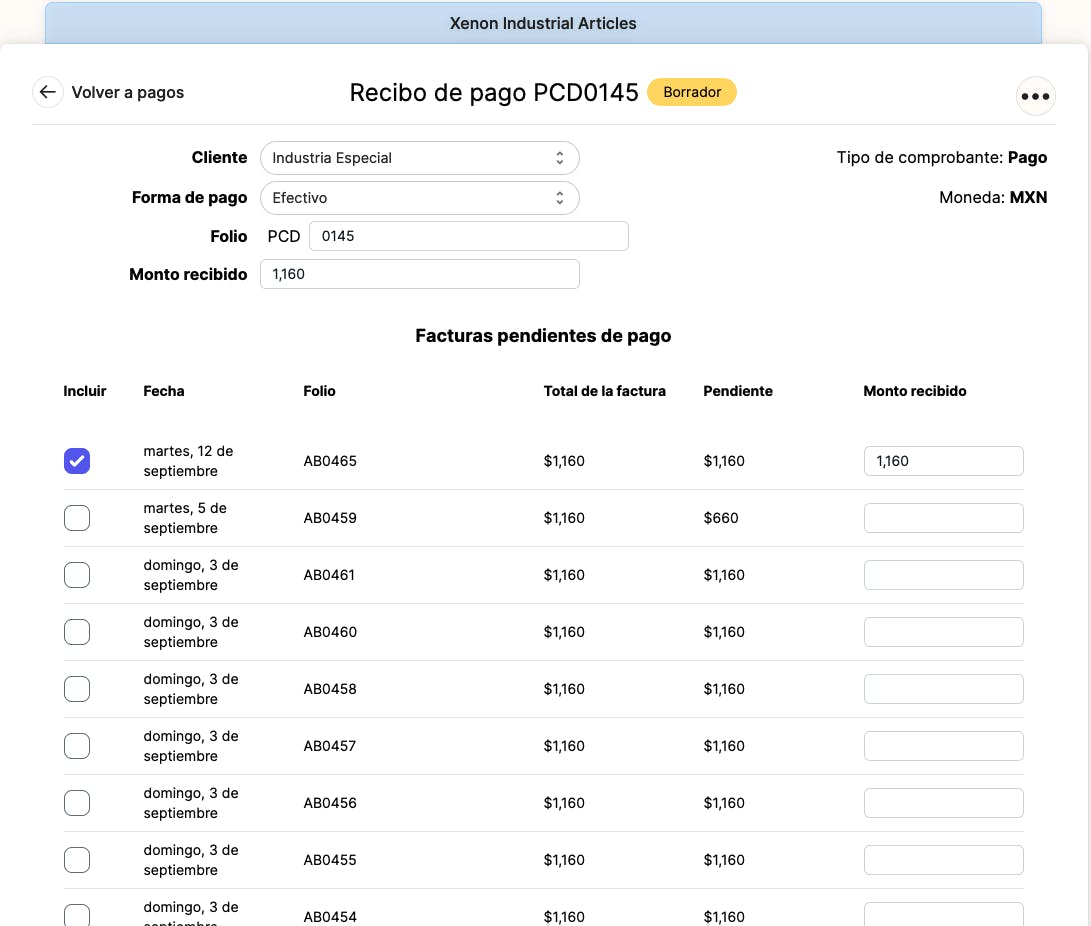The width and height of the screenshot is (1091, 926).
Task: Edit the Folio number field
Action: [x=468, y=236]
